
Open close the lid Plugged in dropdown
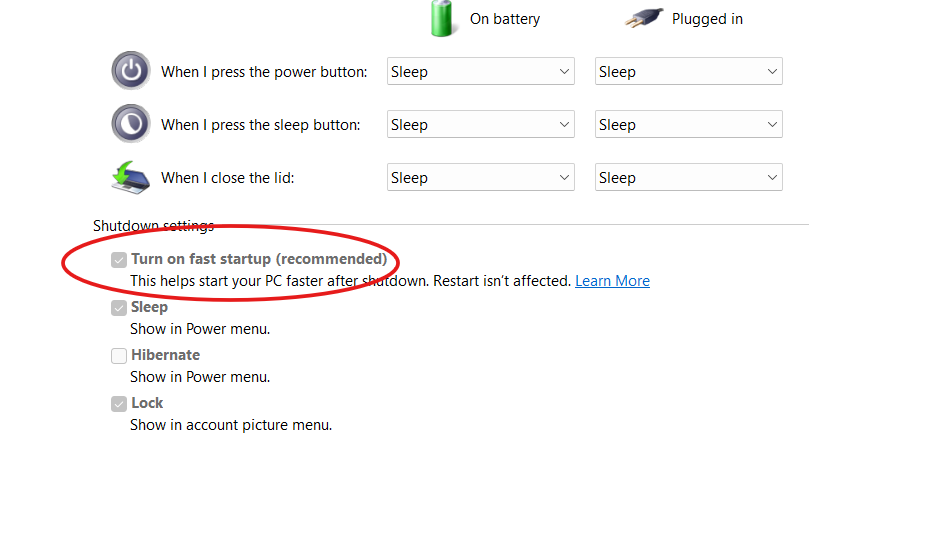click(689, 177)
